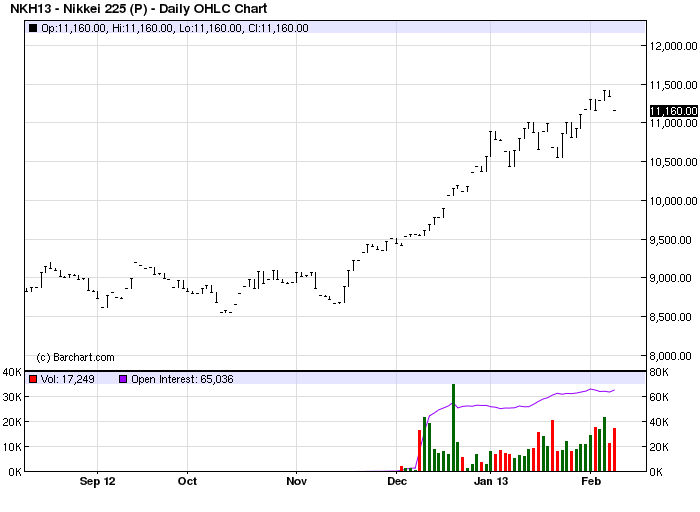Screen dimensions: 700x512
Task: Click the (c) Barchart.com credit text
Action: (75, 357)
